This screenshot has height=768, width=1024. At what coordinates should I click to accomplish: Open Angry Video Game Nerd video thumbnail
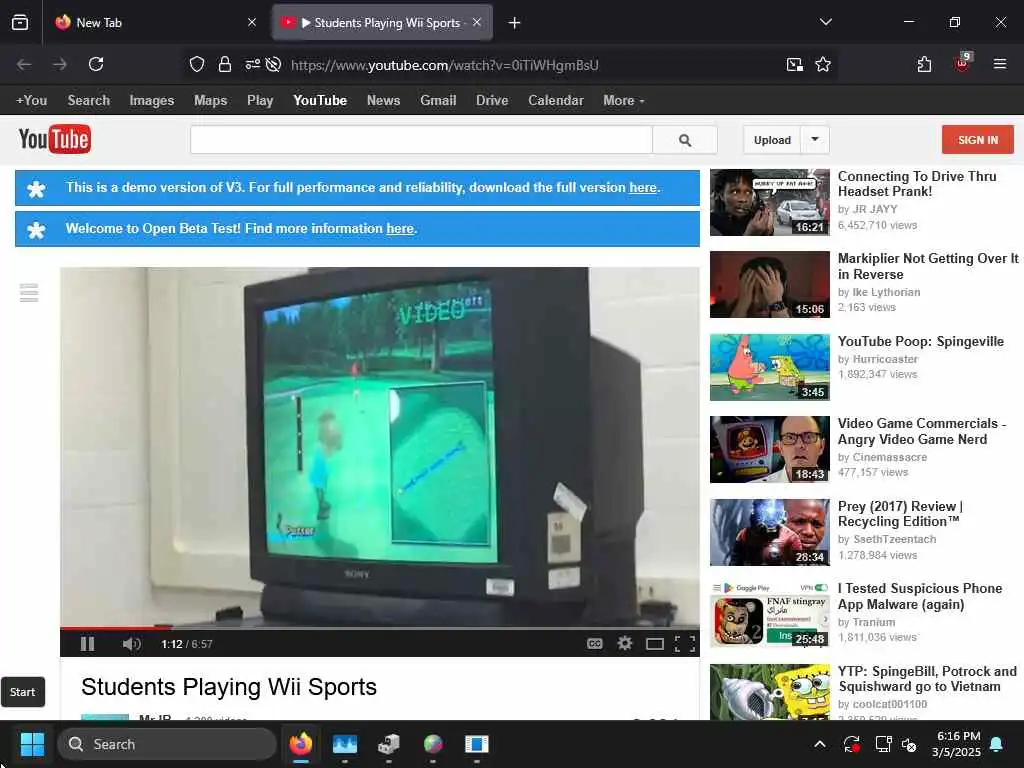tap(769, 449)
